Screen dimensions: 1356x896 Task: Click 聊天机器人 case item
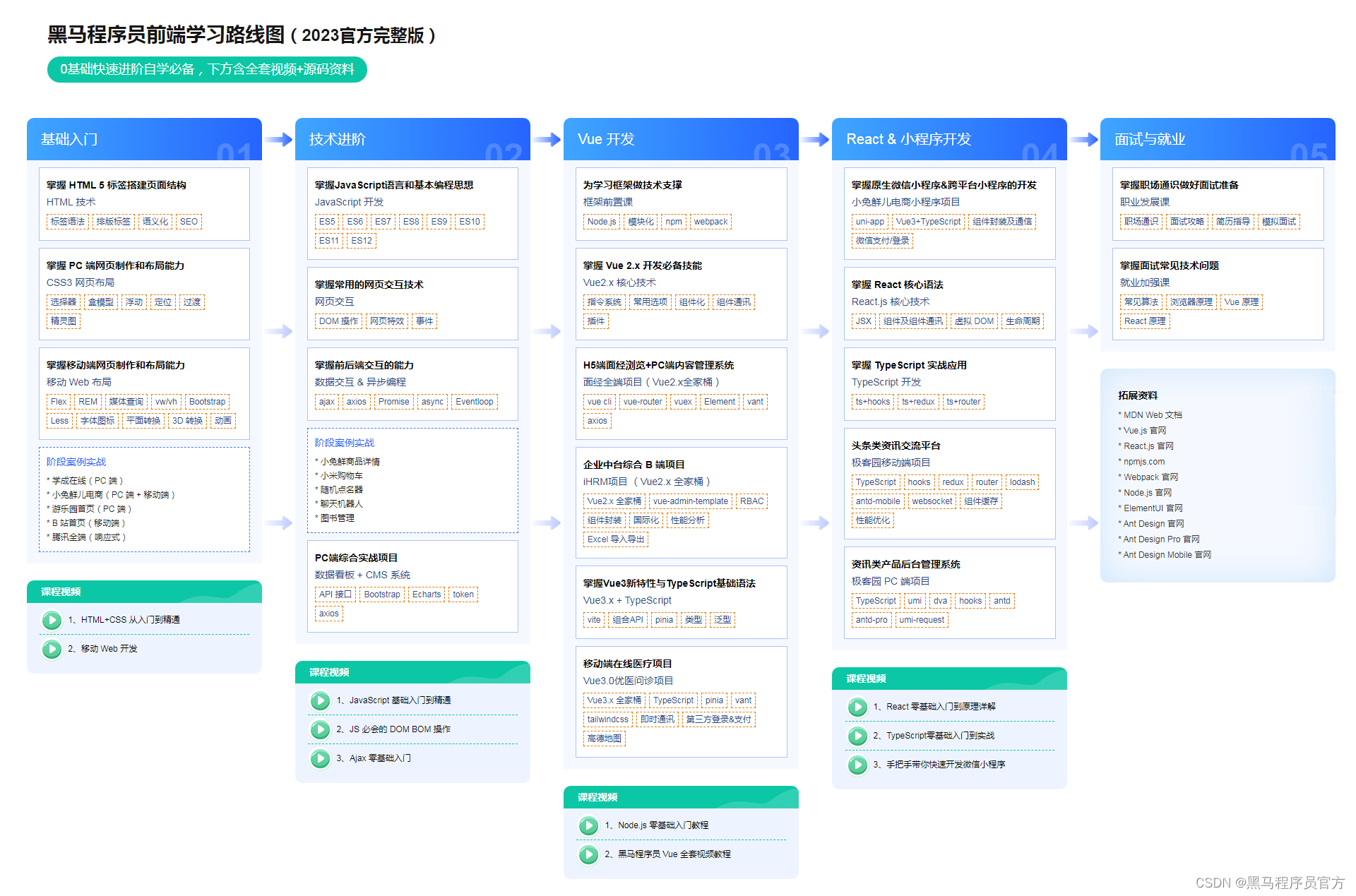340,504
